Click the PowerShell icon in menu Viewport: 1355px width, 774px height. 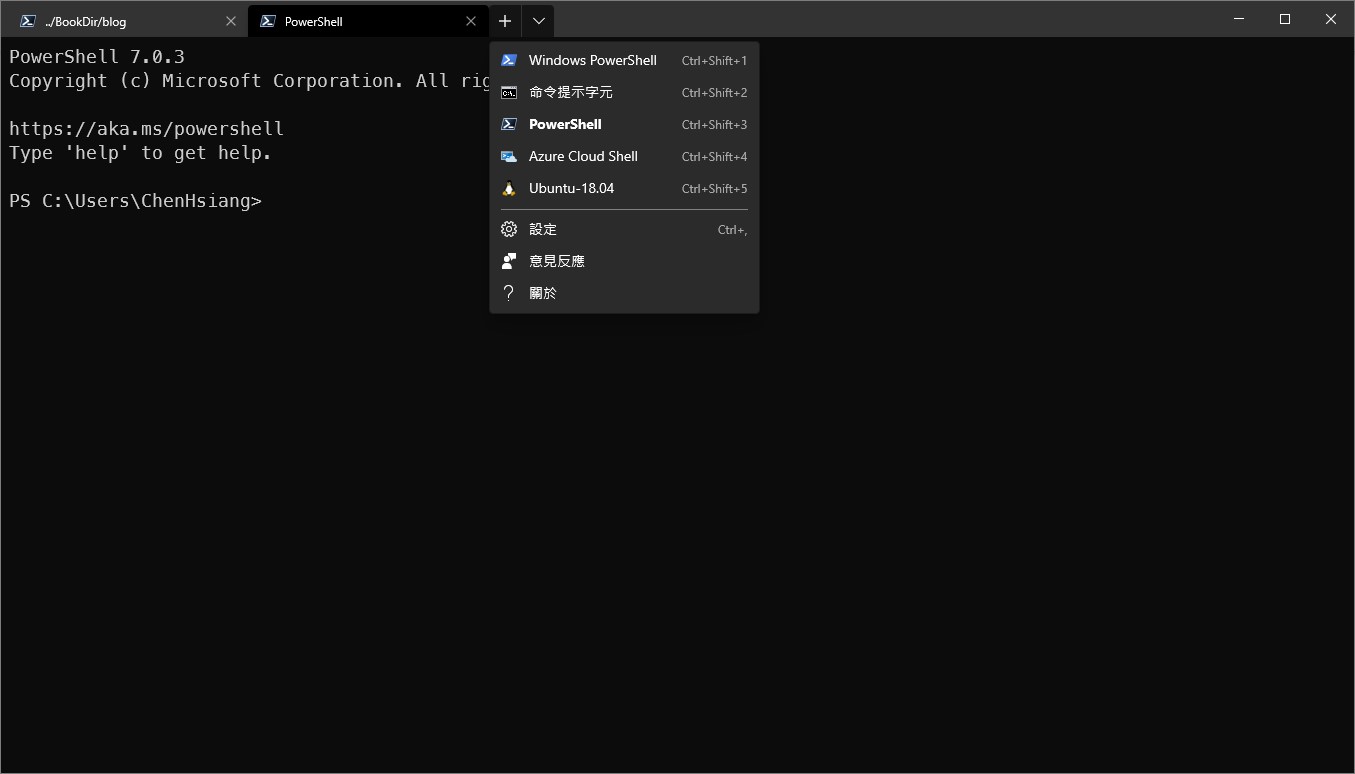509,125
